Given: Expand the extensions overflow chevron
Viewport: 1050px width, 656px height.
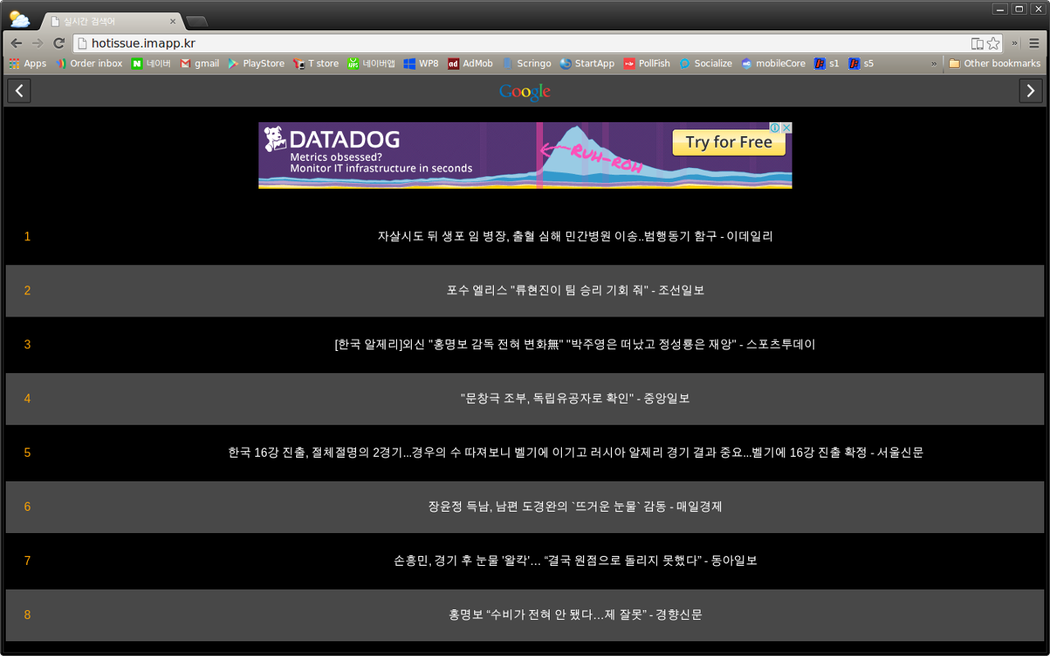Looking at the screenshot, I should [1014, 43].
